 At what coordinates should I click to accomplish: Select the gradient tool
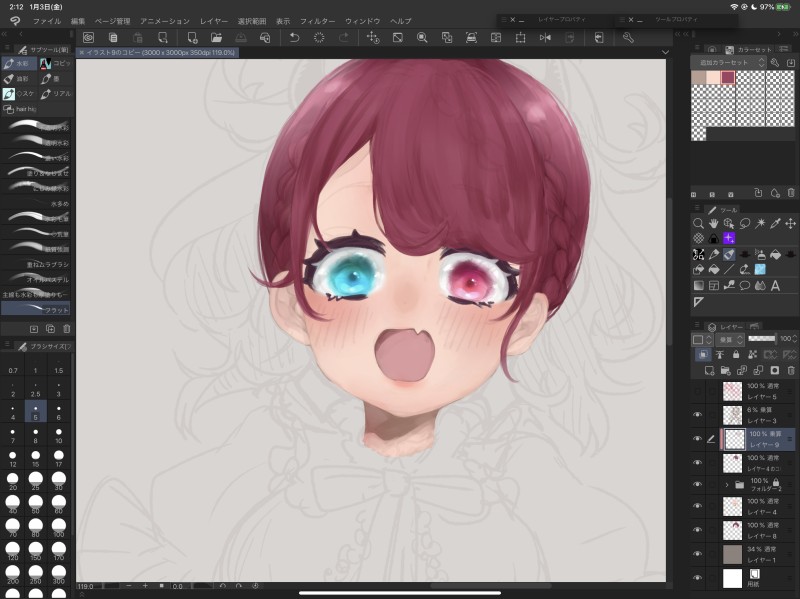click(698, 286)
